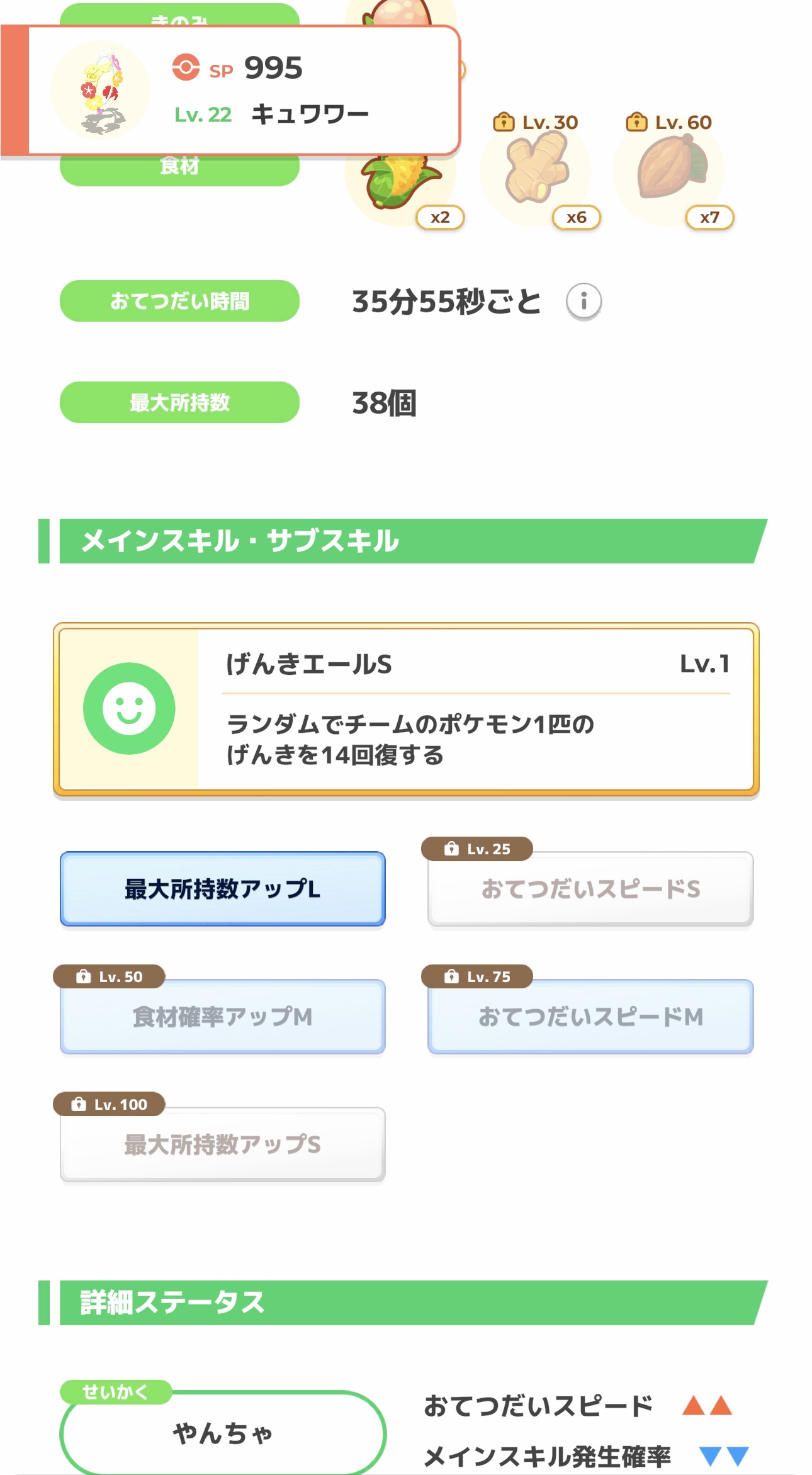Tap the blue down arrows for メインスキル発生確率

(x=724, y=1455)
